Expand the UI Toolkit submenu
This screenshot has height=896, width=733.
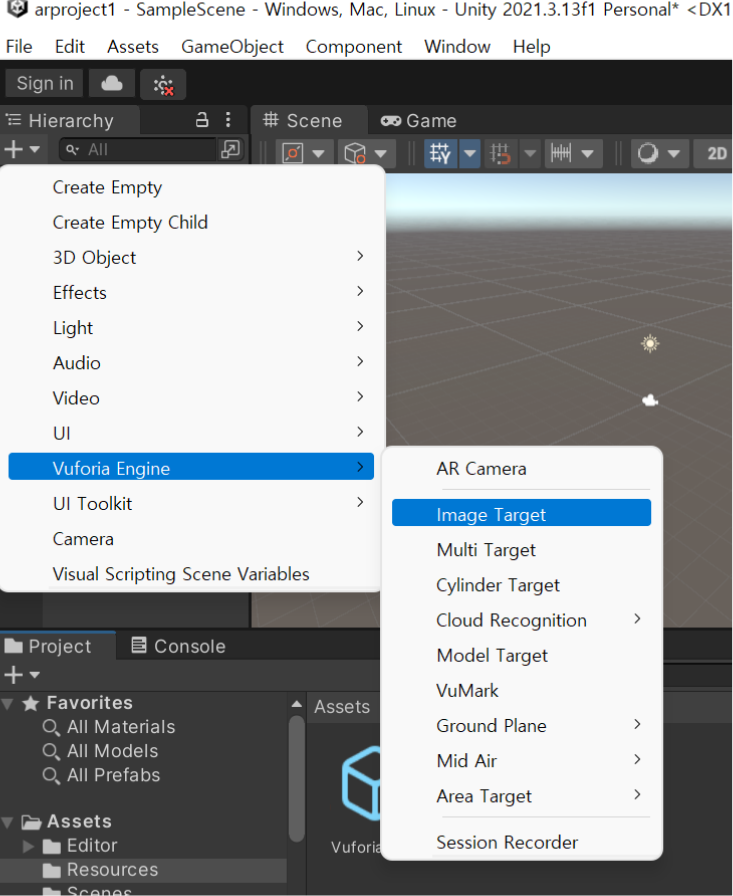[191, 503]
